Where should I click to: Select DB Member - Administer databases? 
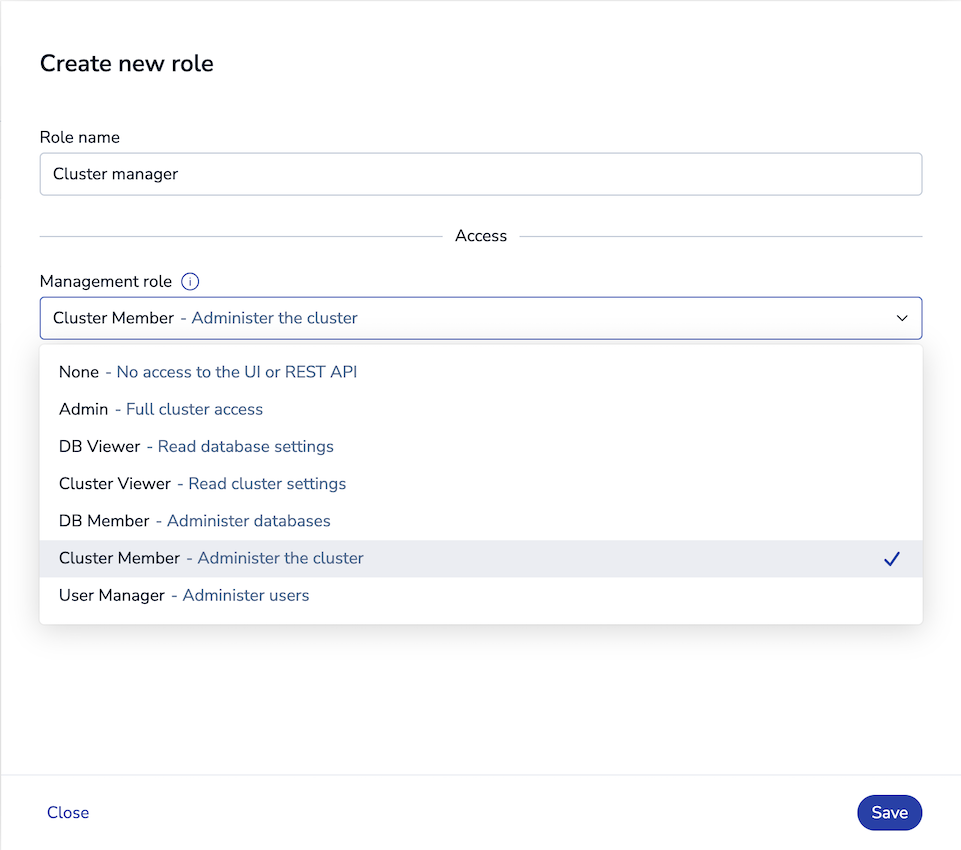pyautogui.click(x=185, y=520)
